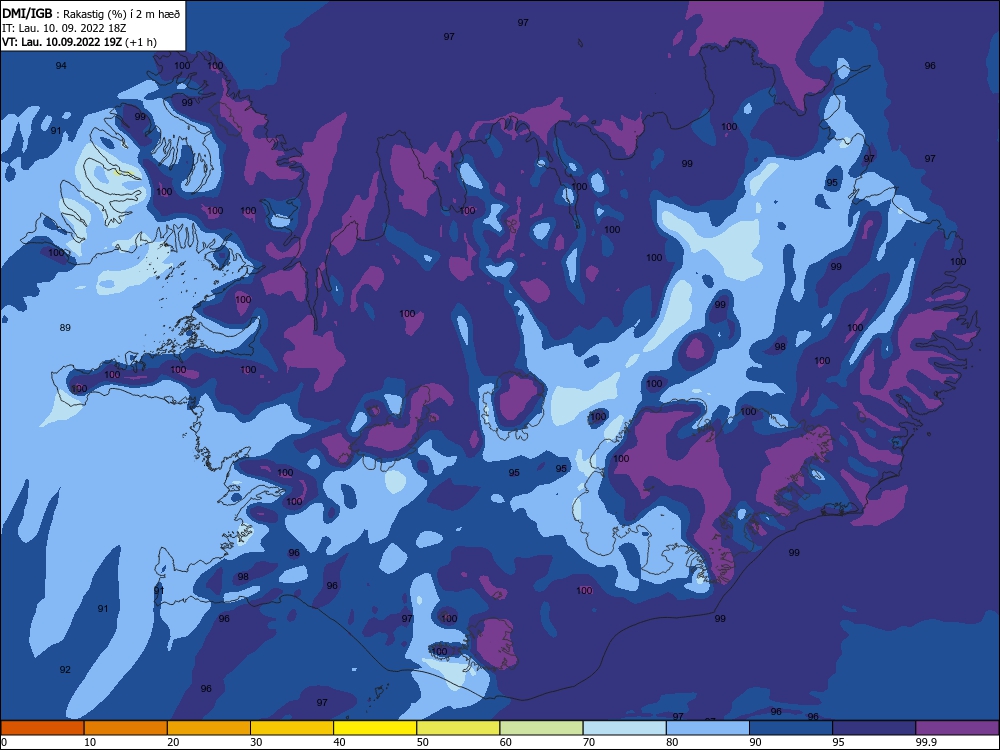Select the '50' legend tick label
The height and width of the screenshot is (750, 1000).
point(422,742)
